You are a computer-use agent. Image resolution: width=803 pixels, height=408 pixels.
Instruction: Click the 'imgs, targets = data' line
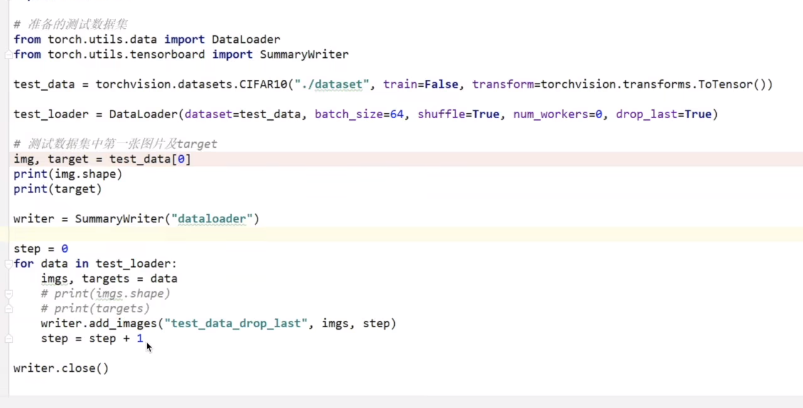[109, 279]
